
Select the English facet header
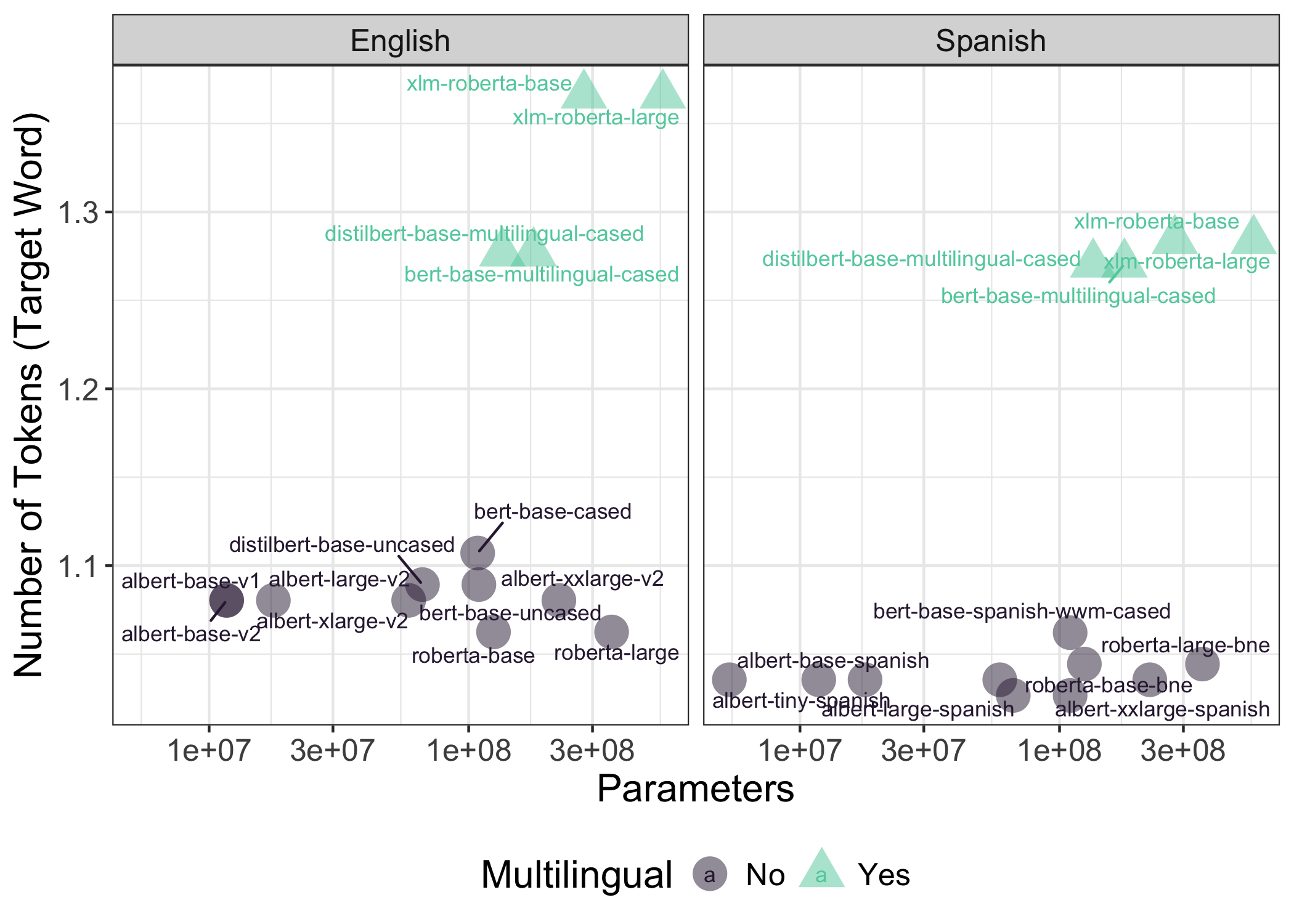point(400,41)
